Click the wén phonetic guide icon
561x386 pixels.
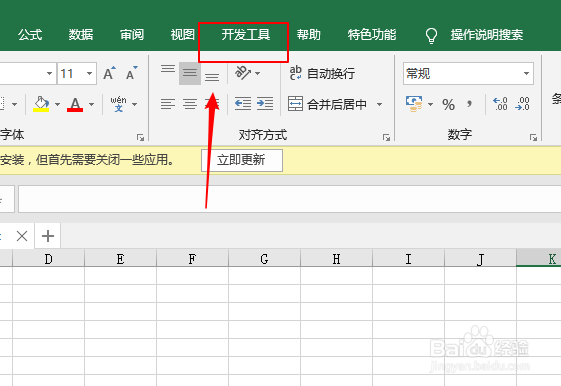point(118,104)
